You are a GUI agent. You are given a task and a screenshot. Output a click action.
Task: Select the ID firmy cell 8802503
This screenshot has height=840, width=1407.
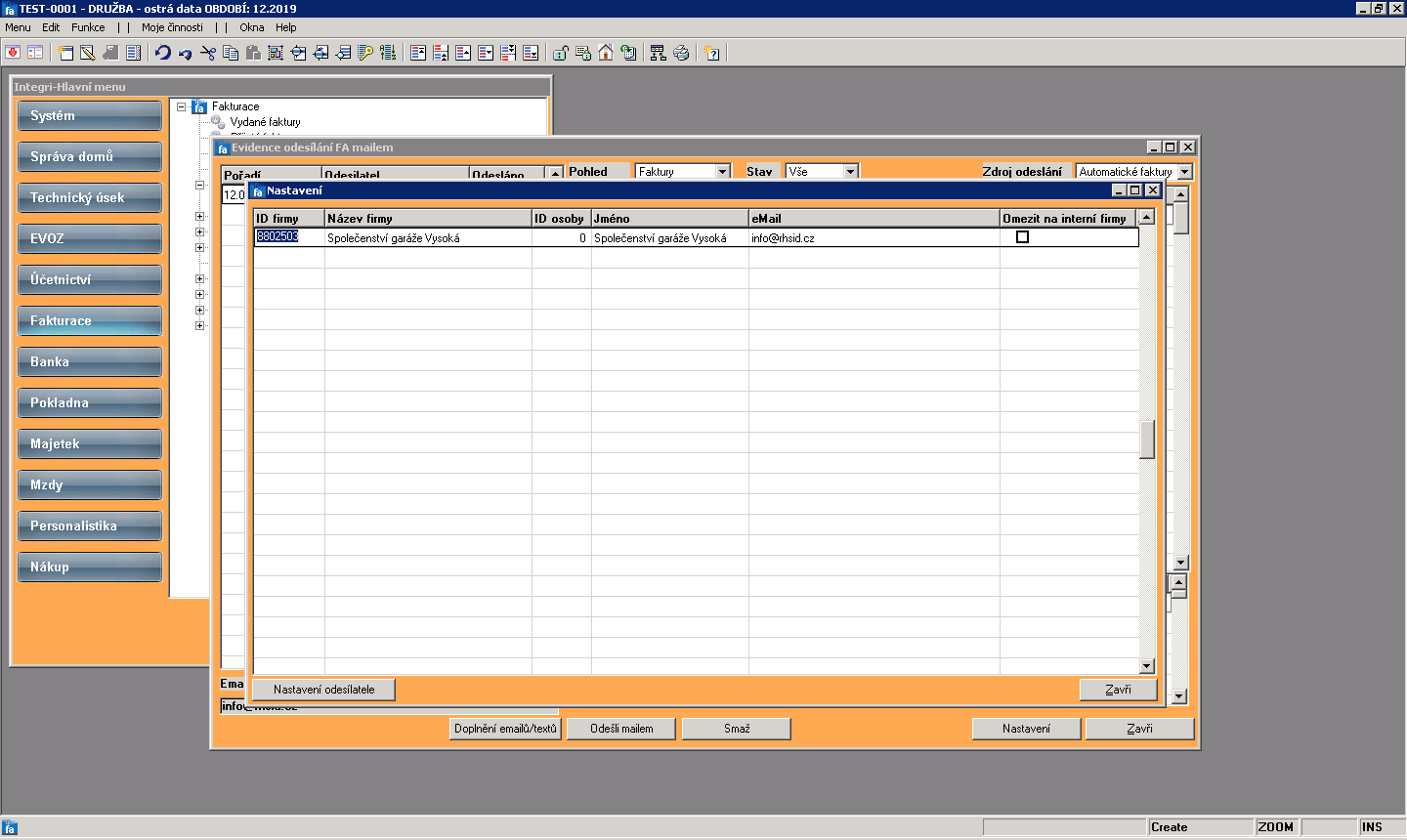click(289, 237)
